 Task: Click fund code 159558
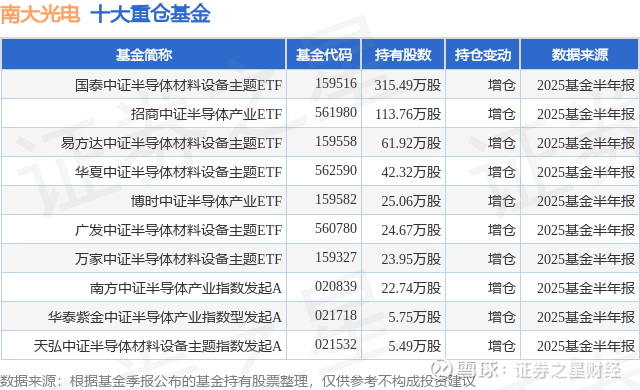[x=336, y=141]
